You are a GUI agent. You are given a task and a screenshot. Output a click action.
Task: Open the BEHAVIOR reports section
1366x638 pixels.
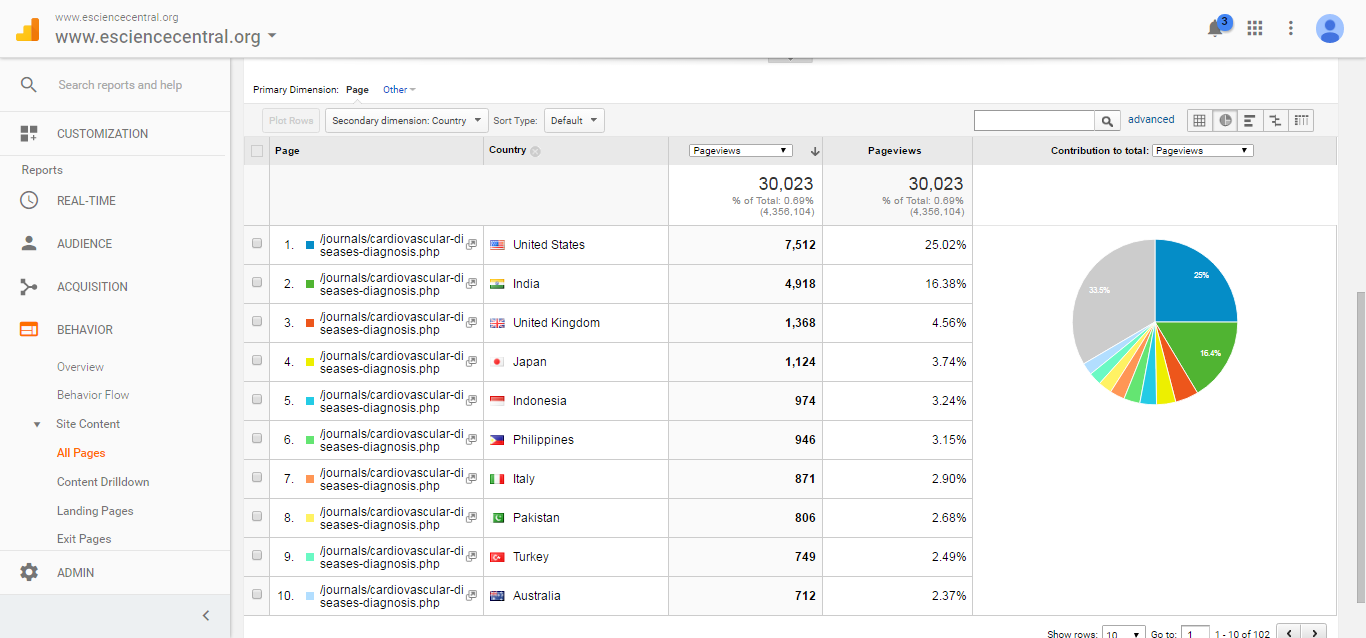84,330
